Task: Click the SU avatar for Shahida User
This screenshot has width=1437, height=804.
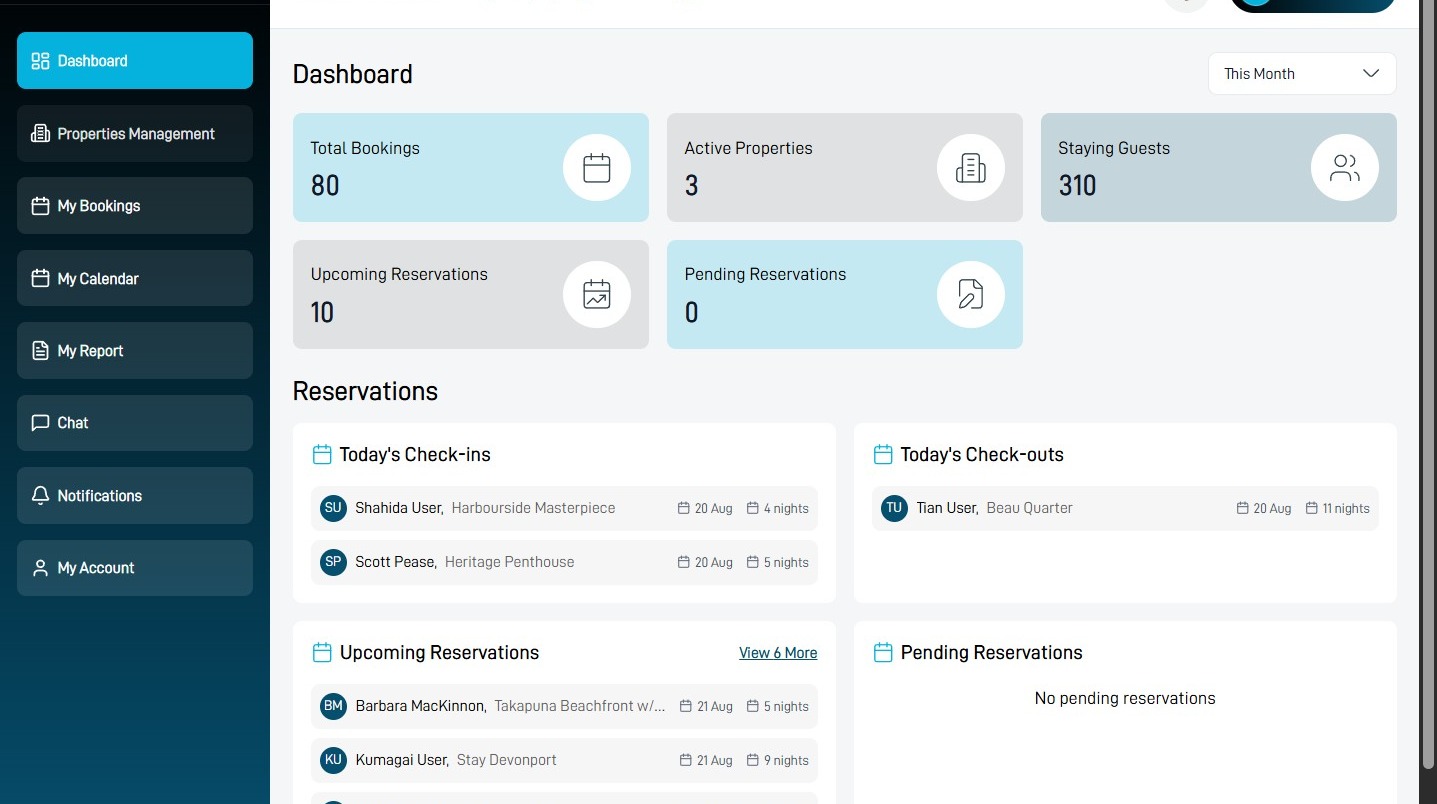Action: 334,508
